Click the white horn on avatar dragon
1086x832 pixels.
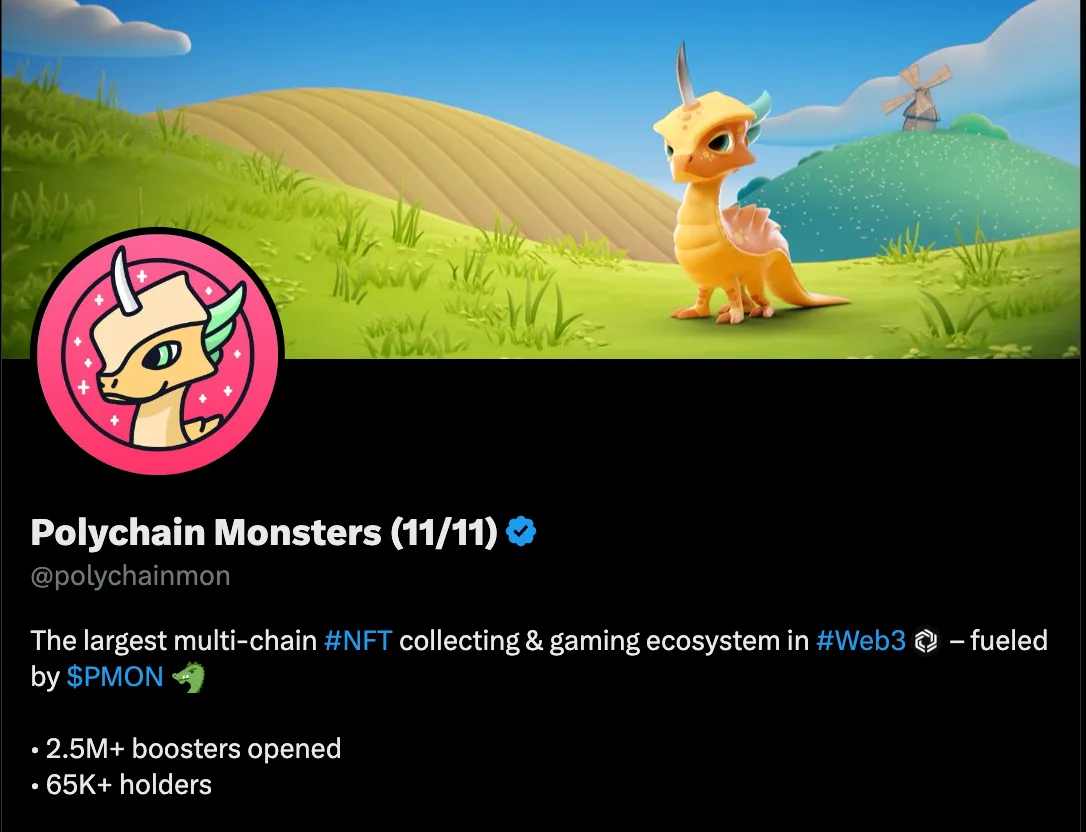point(125,283)
